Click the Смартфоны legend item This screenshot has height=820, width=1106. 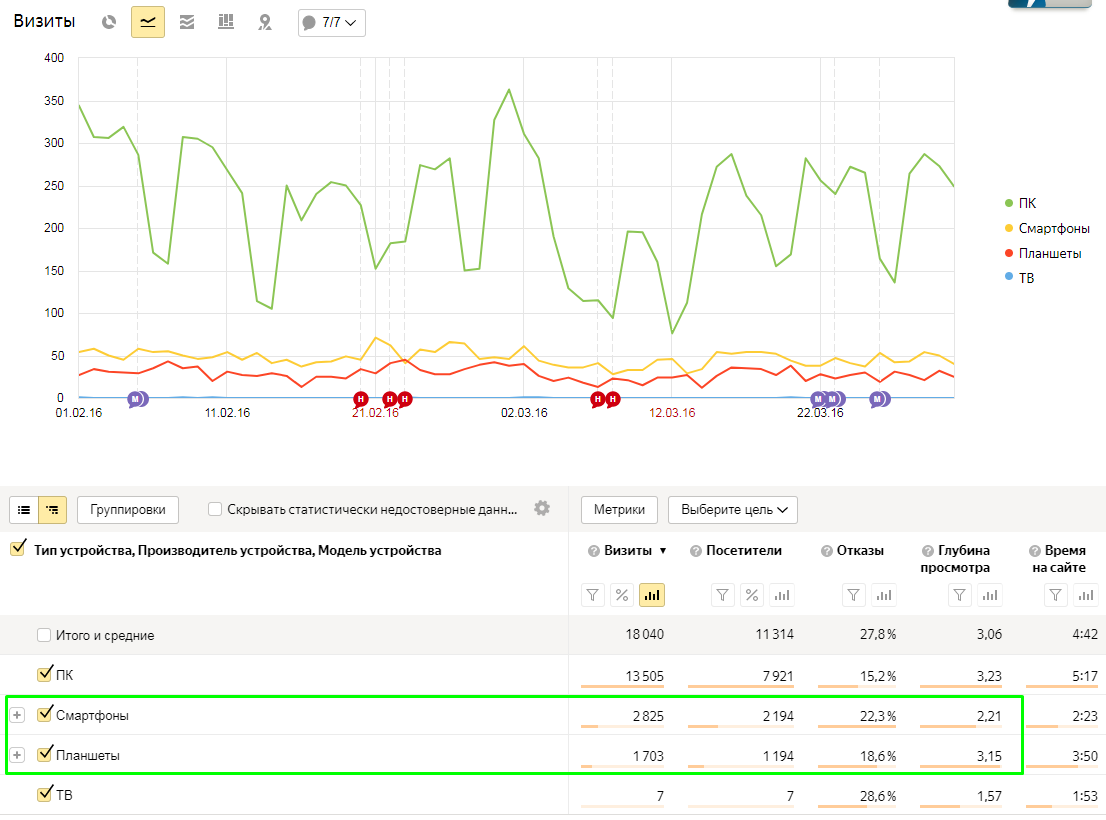click(x=1046, y=228)
